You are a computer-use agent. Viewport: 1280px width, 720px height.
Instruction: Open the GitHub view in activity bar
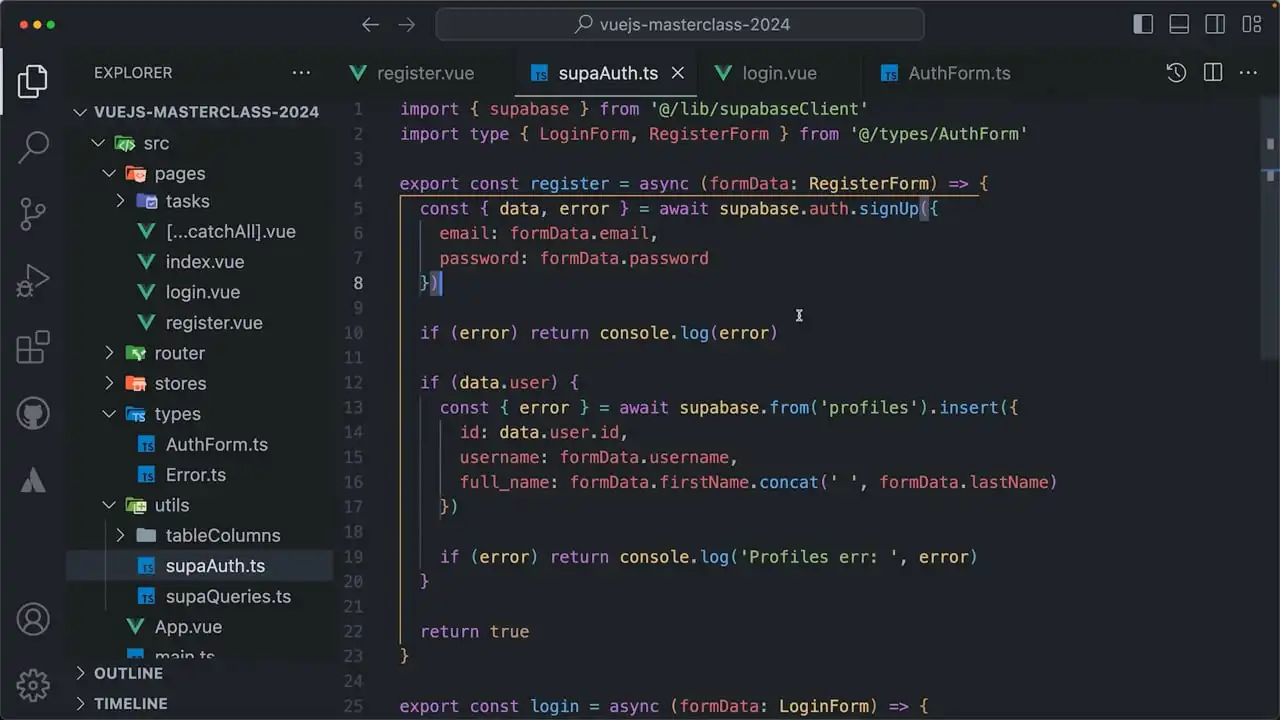33,413
